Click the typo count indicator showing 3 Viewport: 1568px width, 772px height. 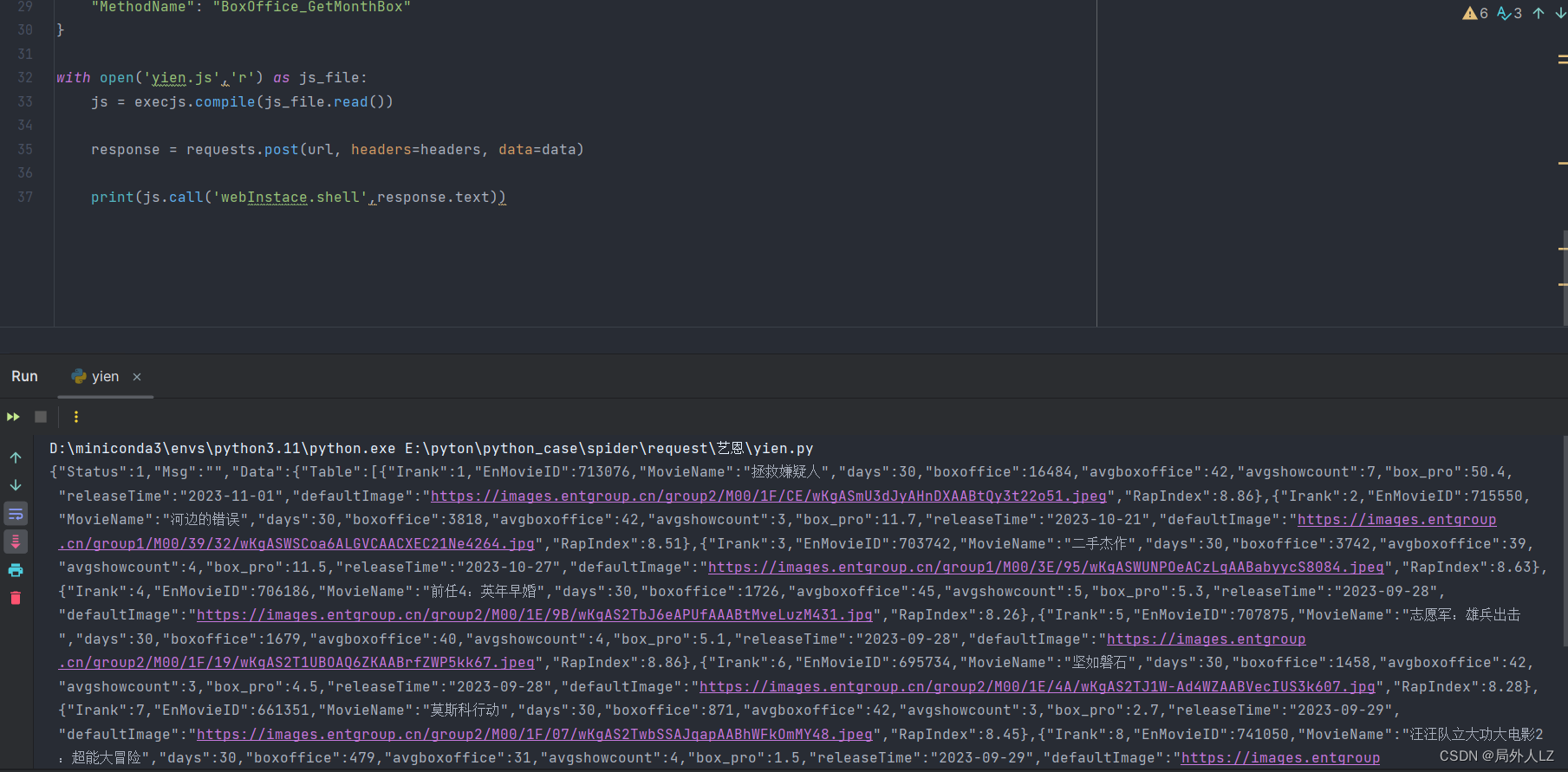click(x=1510, y=13)
